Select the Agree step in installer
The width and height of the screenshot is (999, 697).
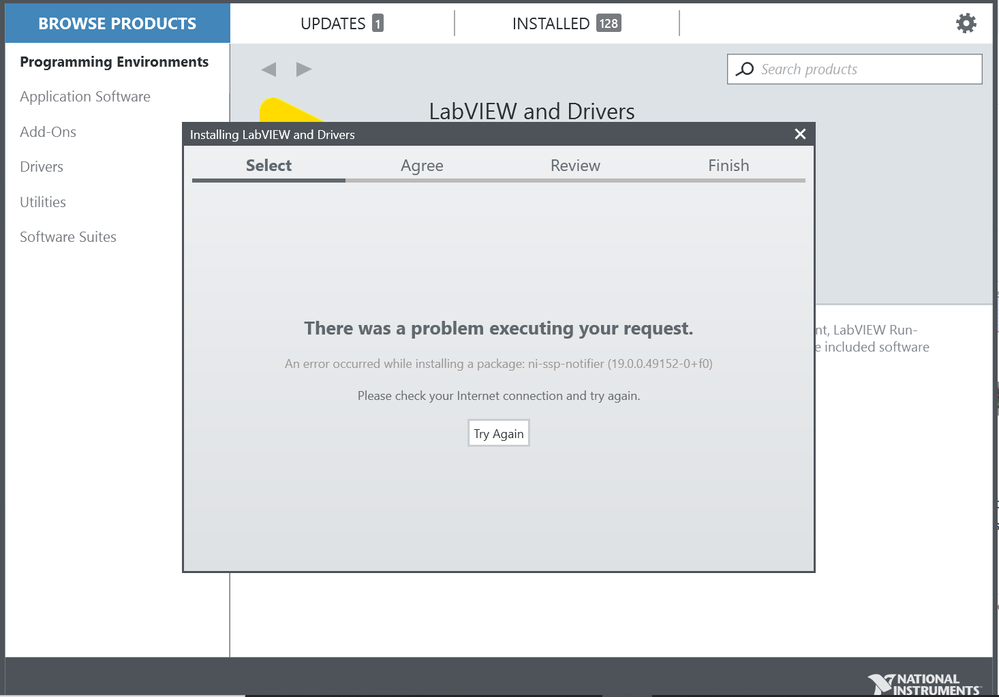pyautogui.click(x=422, y=166)
